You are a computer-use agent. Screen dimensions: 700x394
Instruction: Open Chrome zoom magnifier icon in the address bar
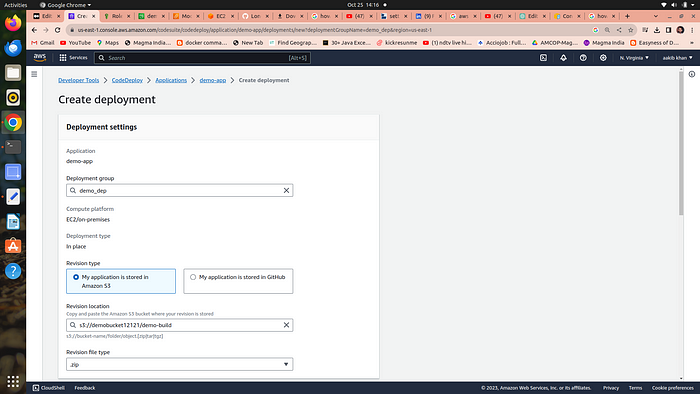(x=607, y=30)
